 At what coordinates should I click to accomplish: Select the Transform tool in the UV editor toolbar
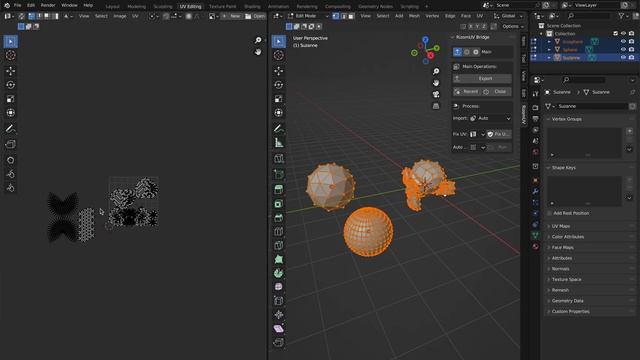coord(11,113)
